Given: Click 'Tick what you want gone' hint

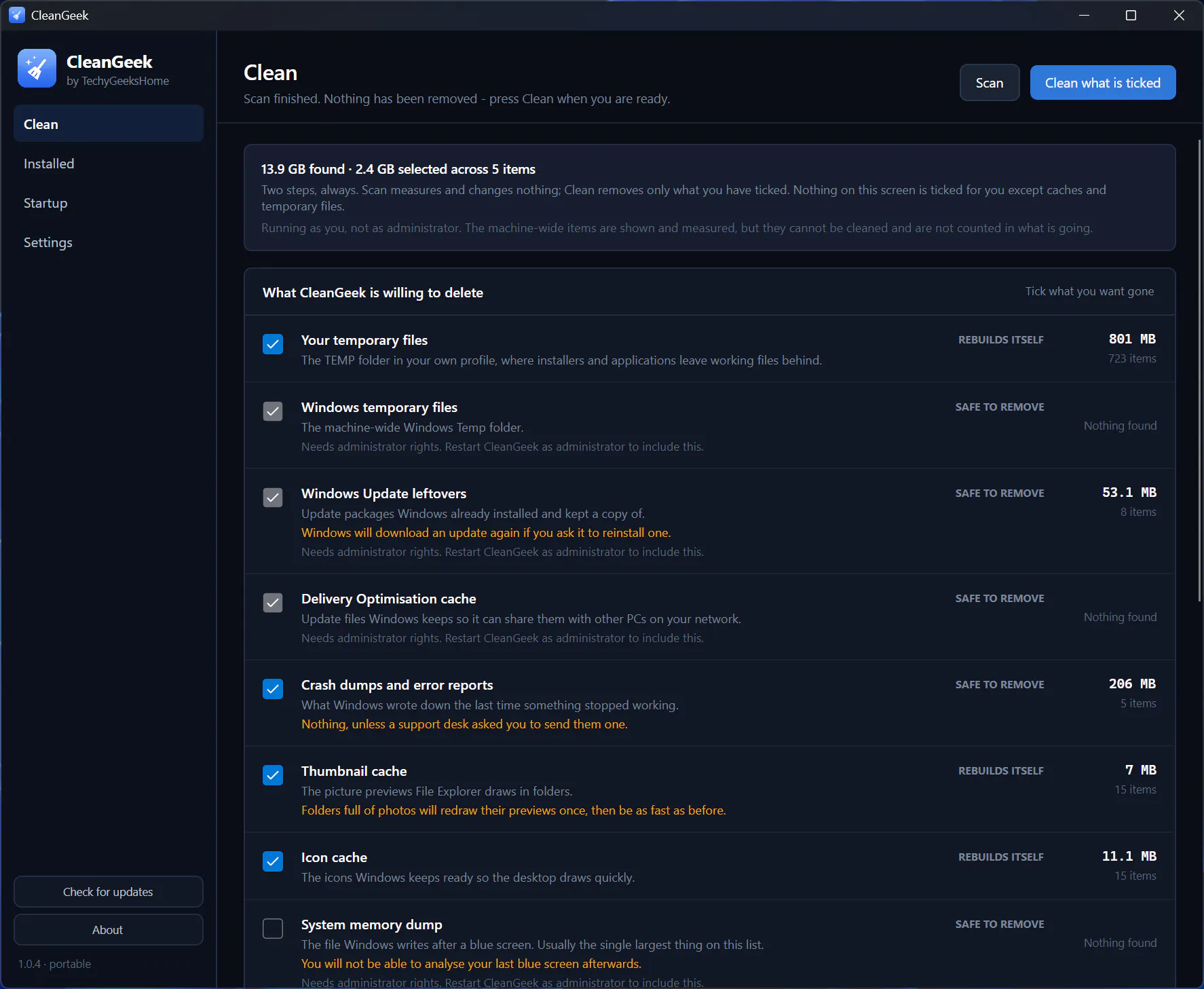Looking at the screenshot, I should pyautogui.click(x=1089, y=291).
